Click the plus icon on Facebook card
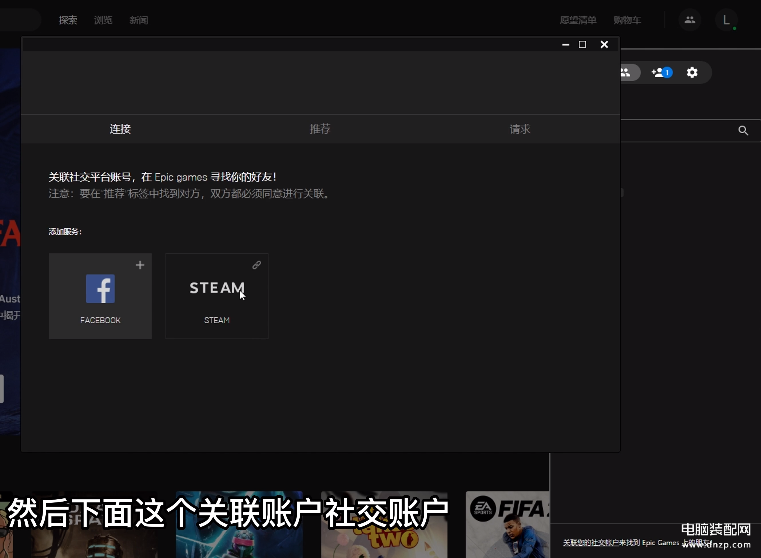Screen dimensions: 761x558 pos(140,265)
